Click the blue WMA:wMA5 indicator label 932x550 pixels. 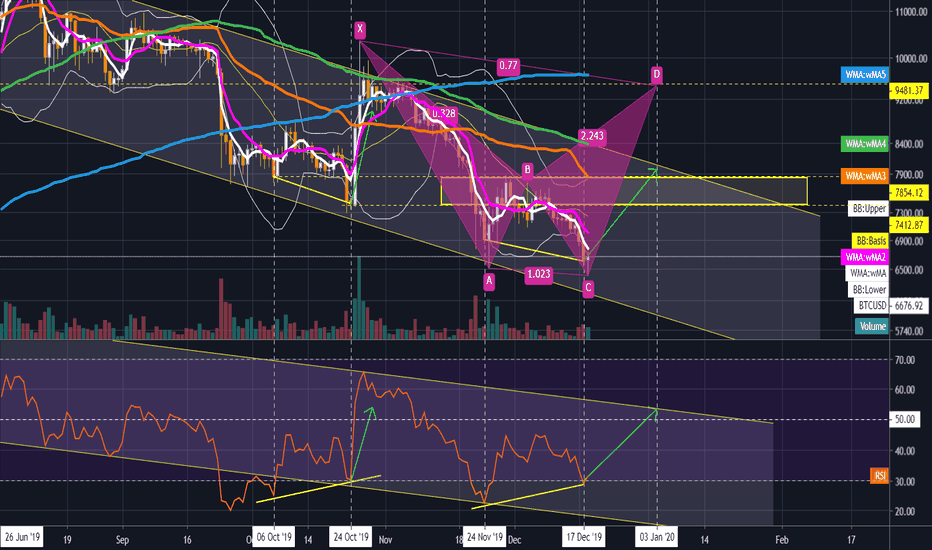click(865, 75)
